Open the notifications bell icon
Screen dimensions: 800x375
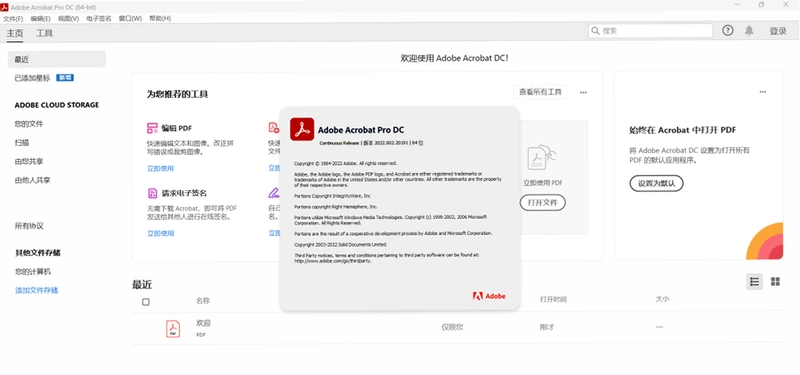(x=749, y=31)
